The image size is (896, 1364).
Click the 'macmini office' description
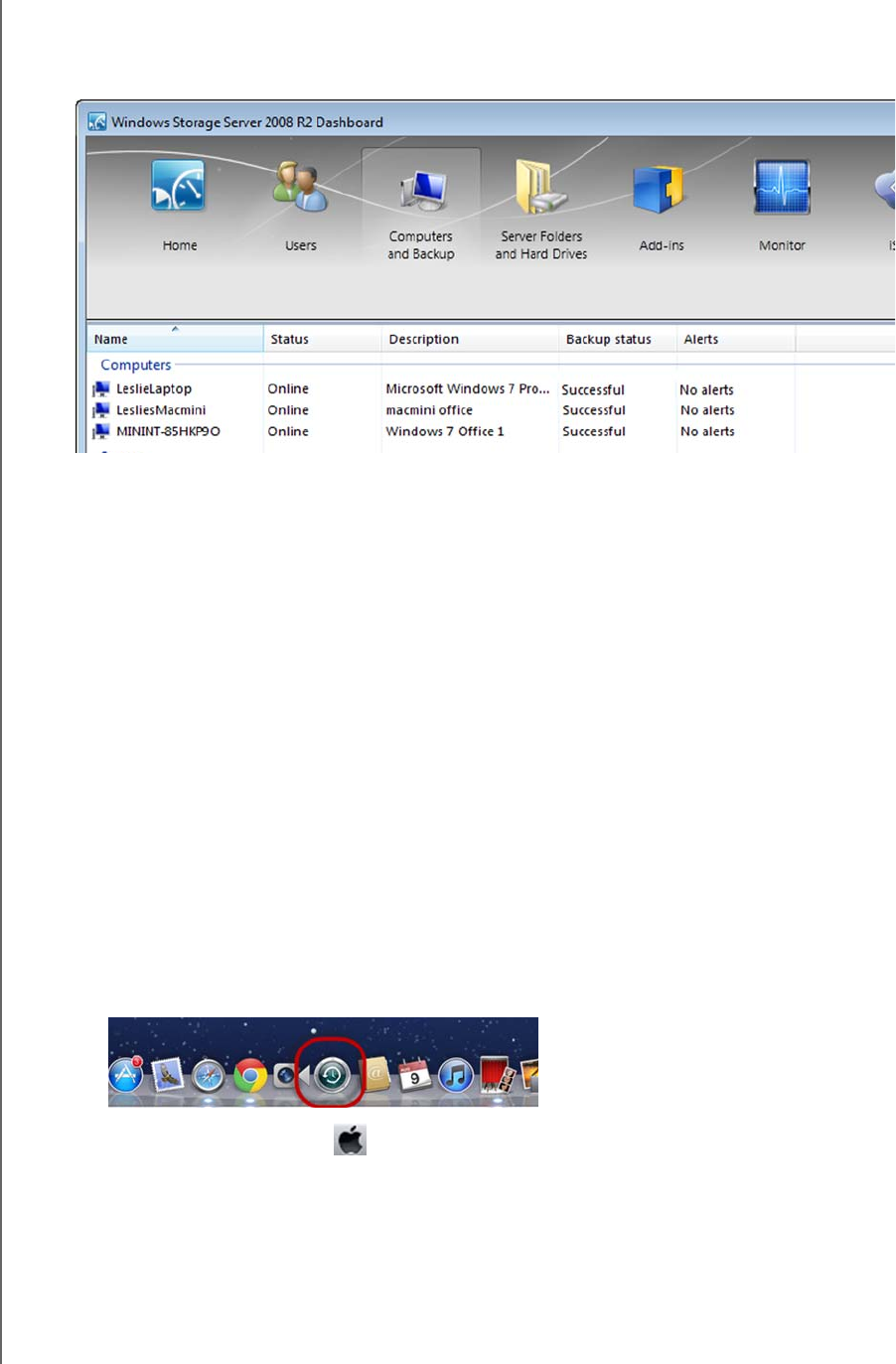429,410
